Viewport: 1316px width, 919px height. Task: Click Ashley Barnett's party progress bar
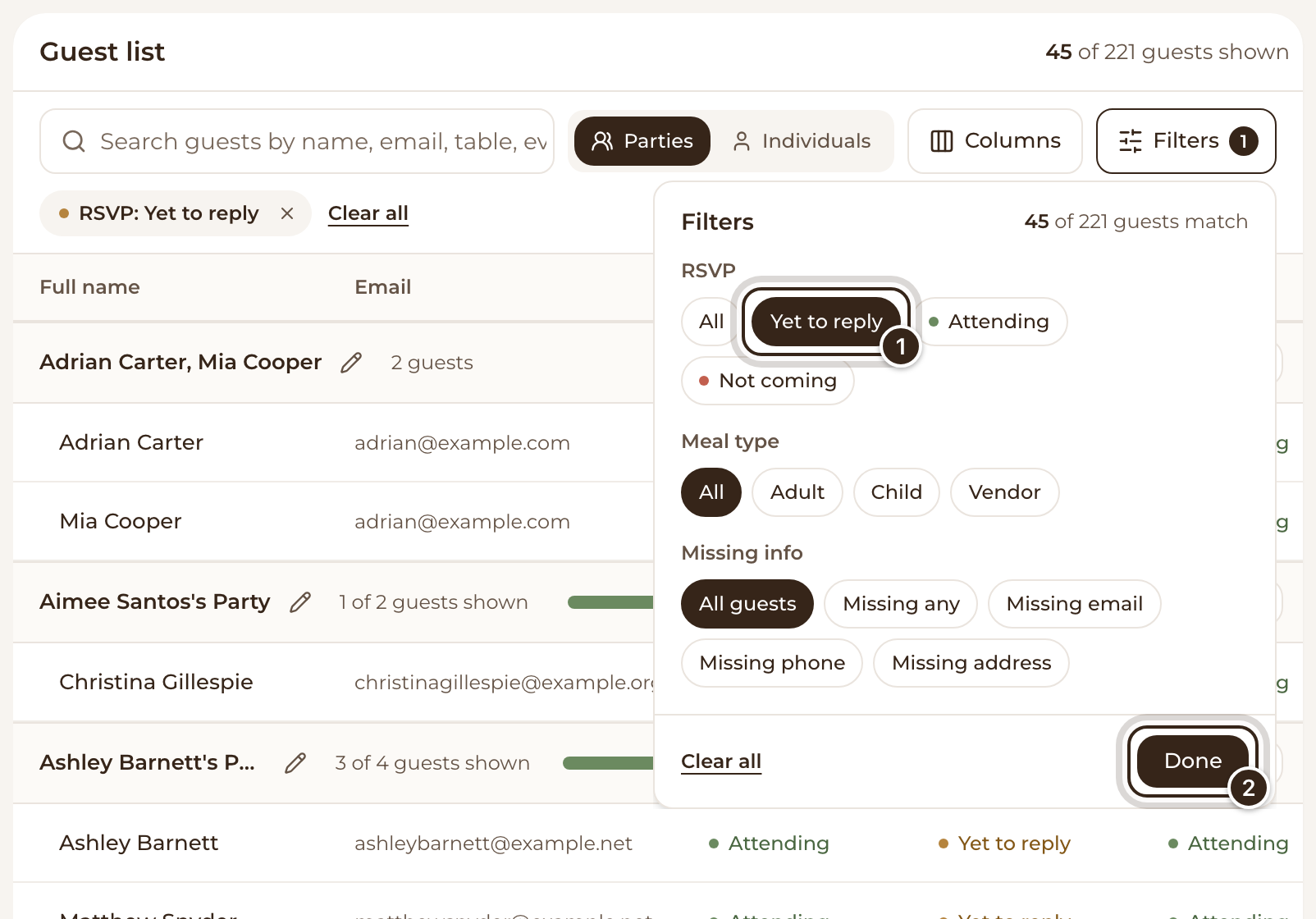click(608, 763)
